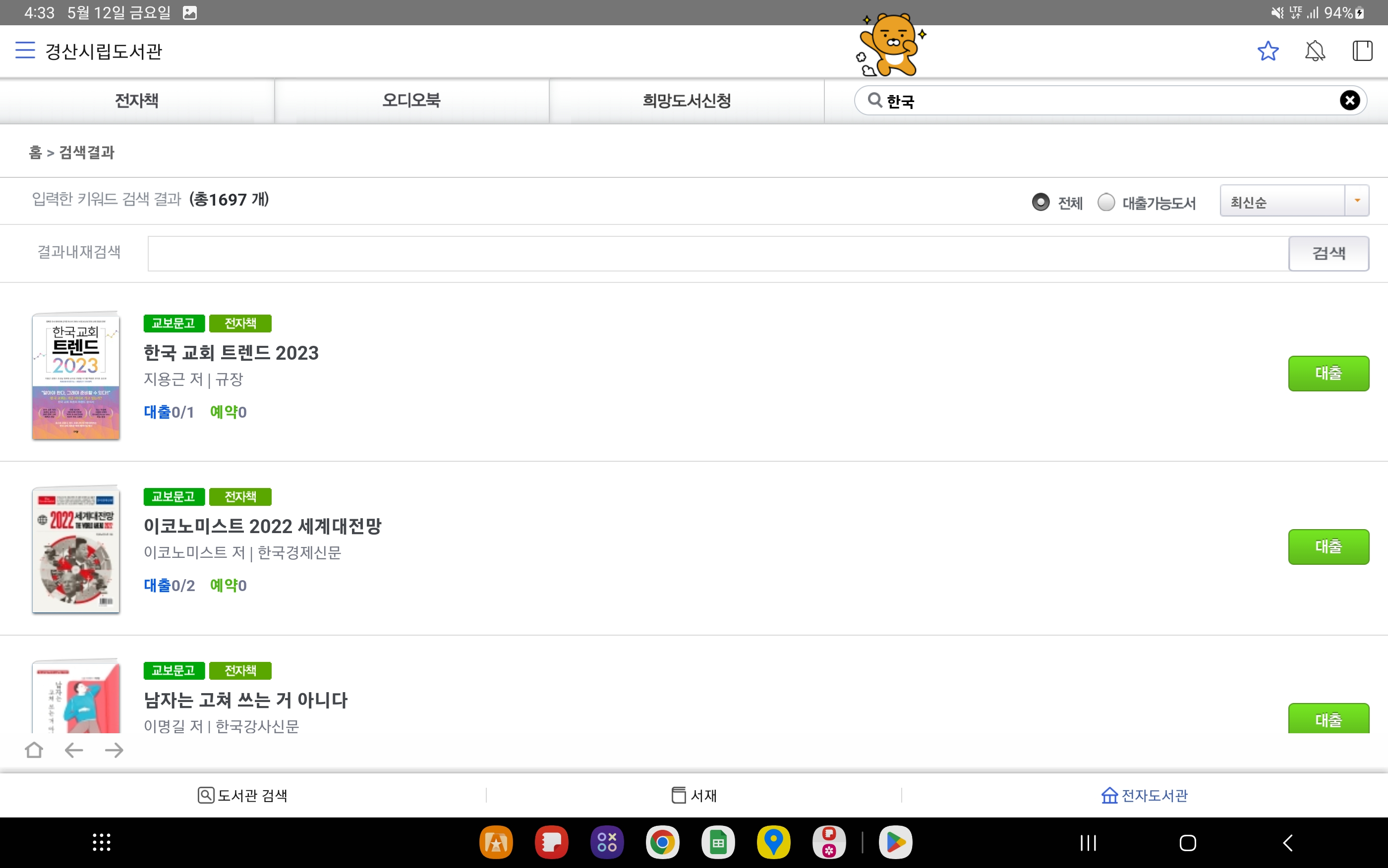The image size is (1388, 868).
Task: Open the 서재 bottom tab
Action: pos(694,795)
